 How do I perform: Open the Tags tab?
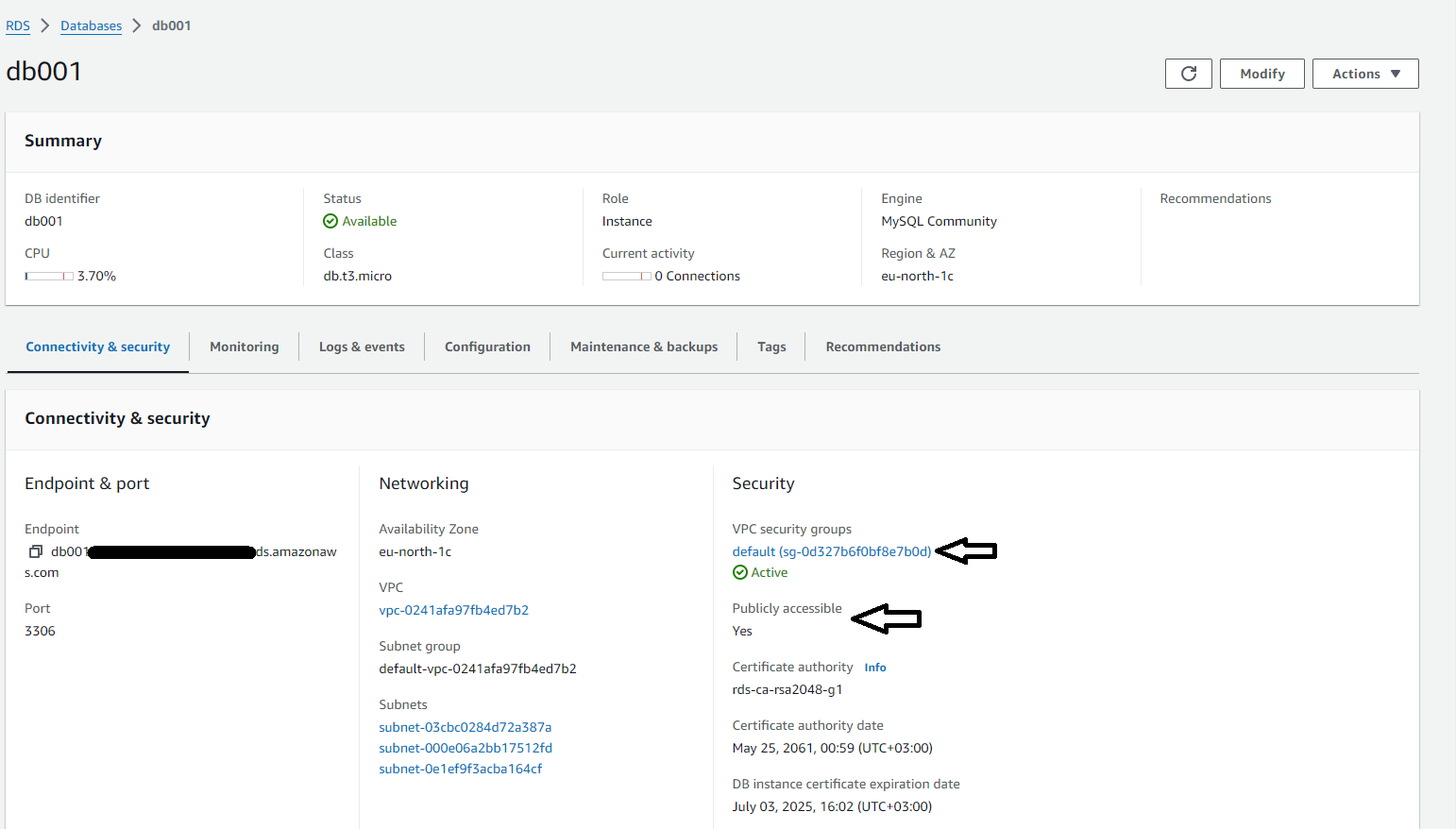770,347
